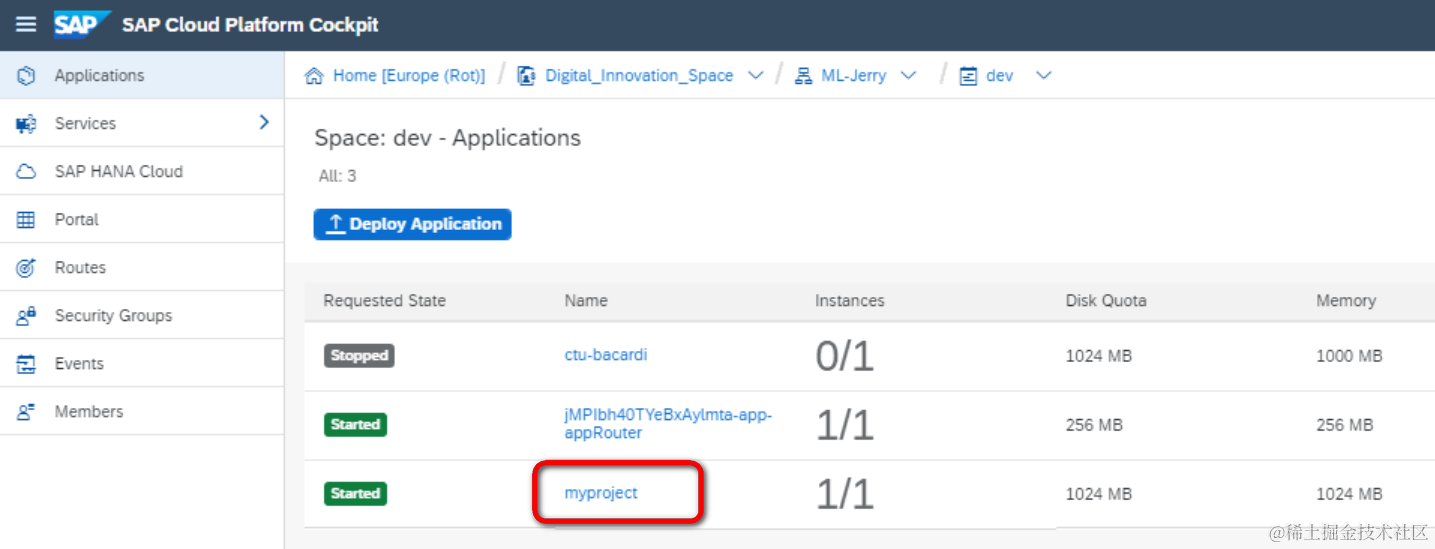Click Started badge in appRouter row
The image size is (1435, 549).
355,424
